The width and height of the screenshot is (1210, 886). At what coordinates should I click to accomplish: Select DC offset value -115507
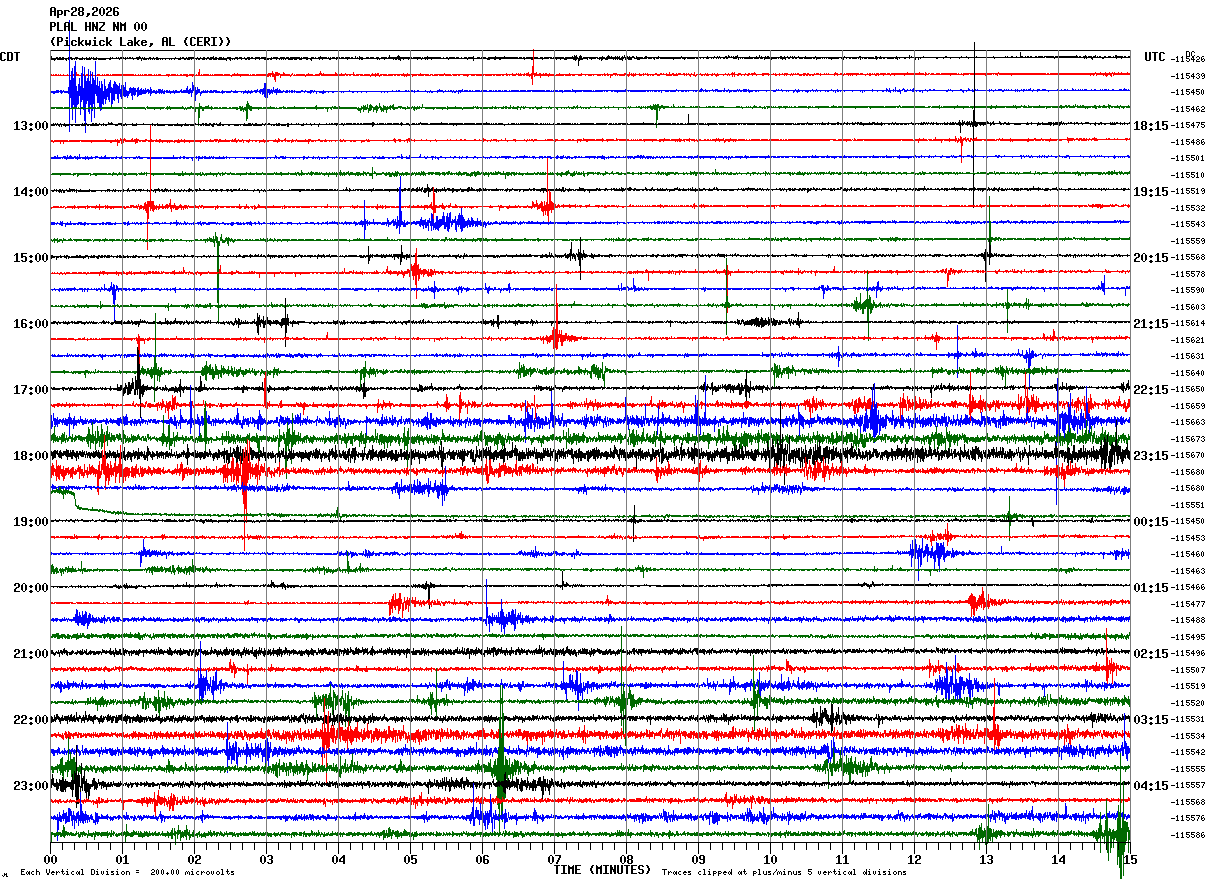click(x=1188, y=670)
